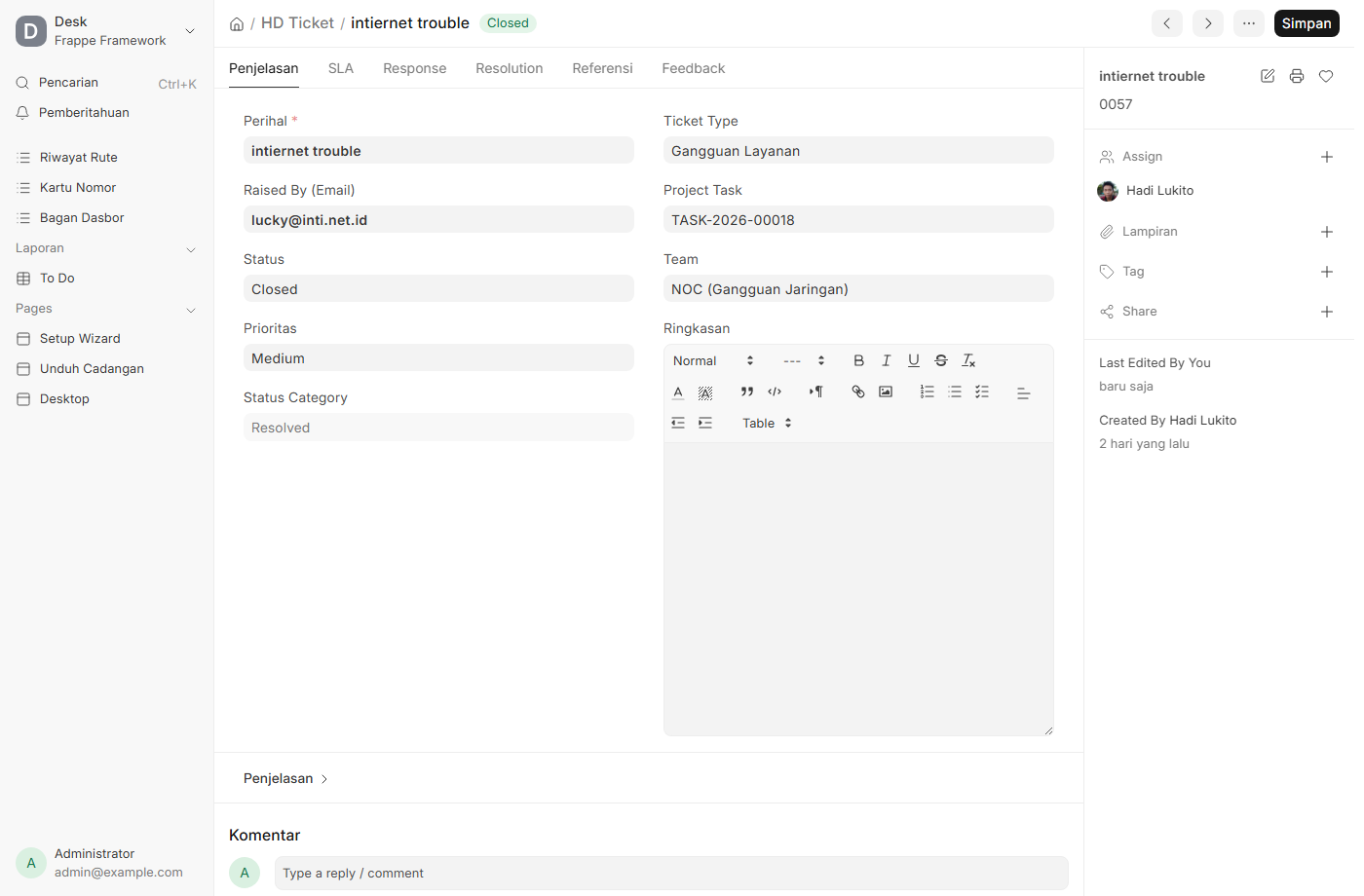Decrease indent in the editor
Screen dimensions: 1364x896
click(678, 423)
